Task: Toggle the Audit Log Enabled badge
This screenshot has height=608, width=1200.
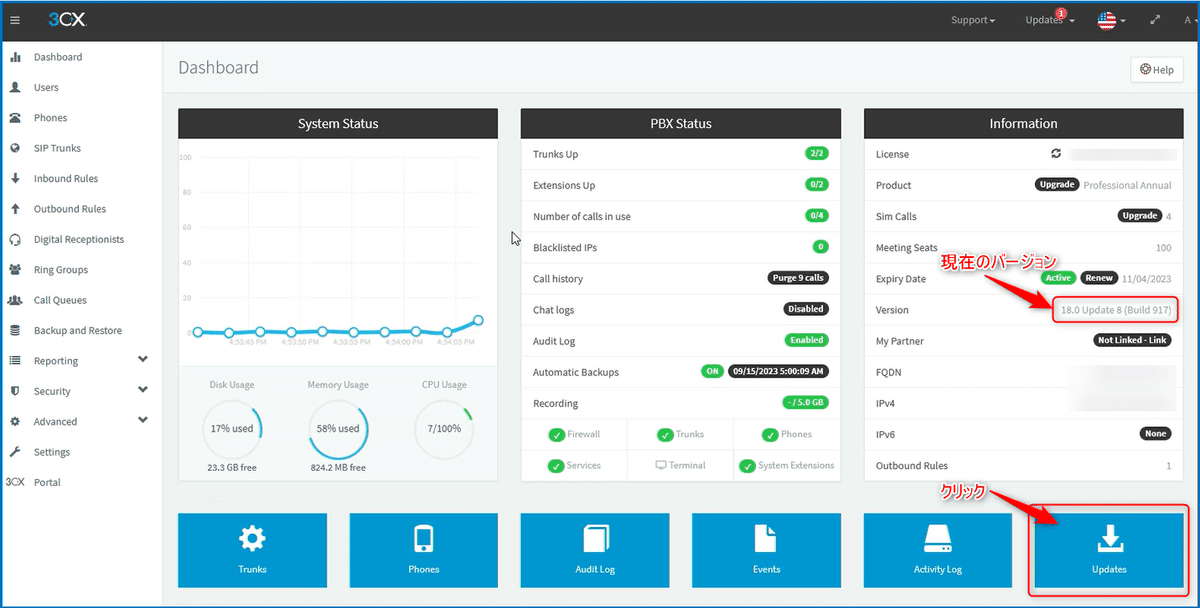Action: 806,340
